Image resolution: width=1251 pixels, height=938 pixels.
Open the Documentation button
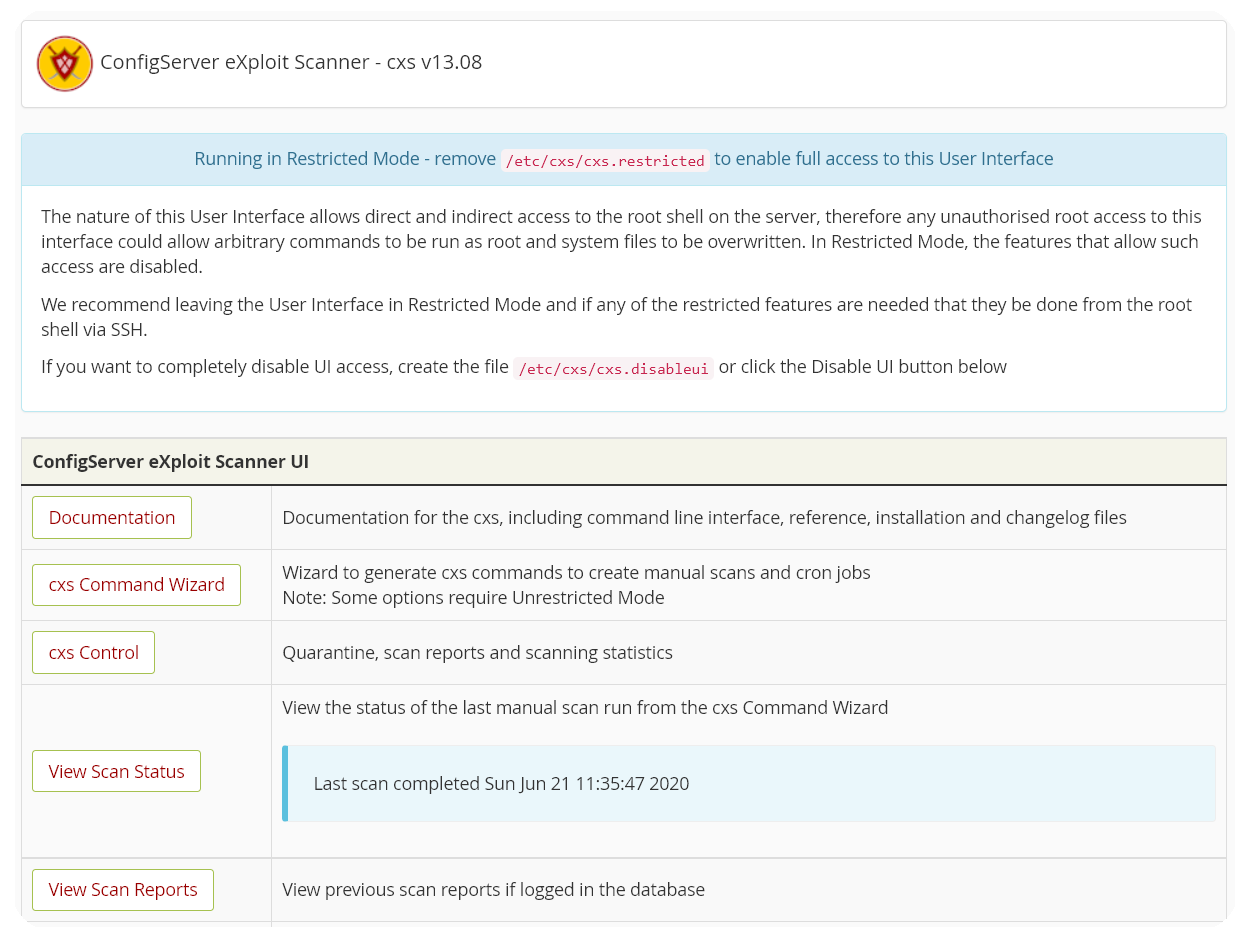[112, 517]
